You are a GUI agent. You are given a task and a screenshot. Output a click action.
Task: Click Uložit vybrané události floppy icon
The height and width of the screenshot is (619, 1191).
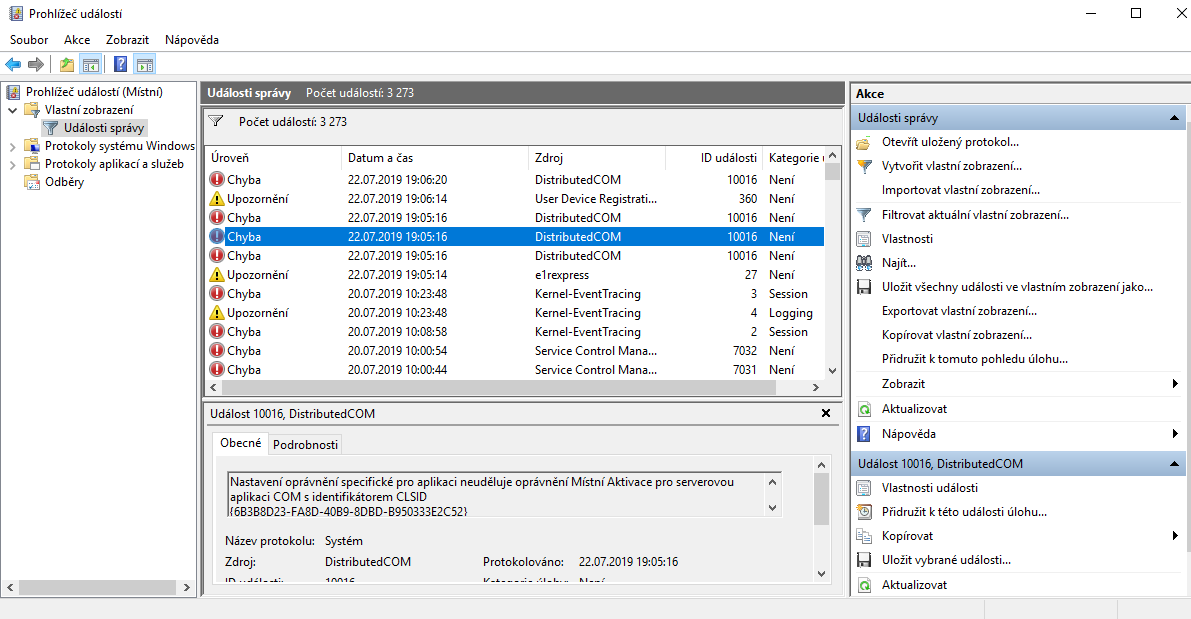(x=864, y=560)
